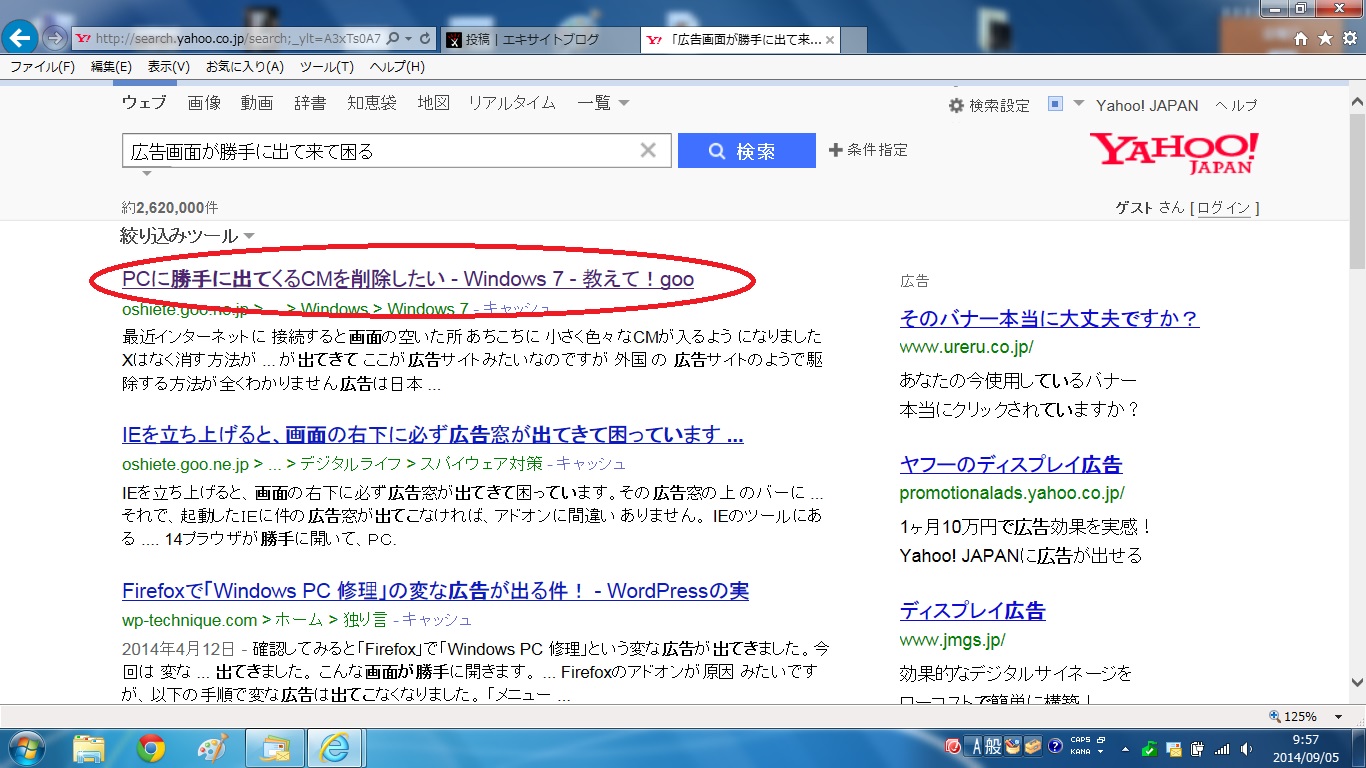Click the IME help question mark icon
The image size is (1366, 768).
point(1055,746)
